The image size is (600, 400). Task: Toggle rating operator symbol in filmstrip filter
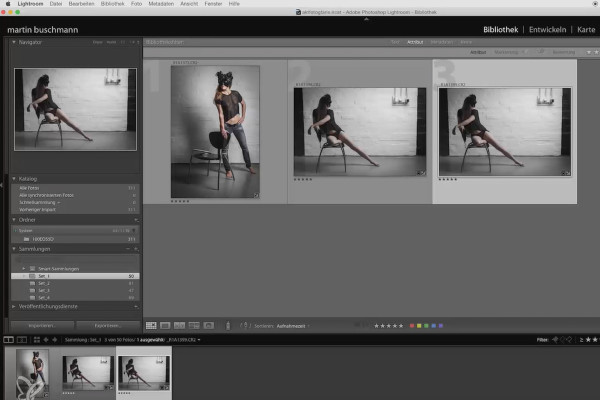pyautogui.click(x=581, y=340)
